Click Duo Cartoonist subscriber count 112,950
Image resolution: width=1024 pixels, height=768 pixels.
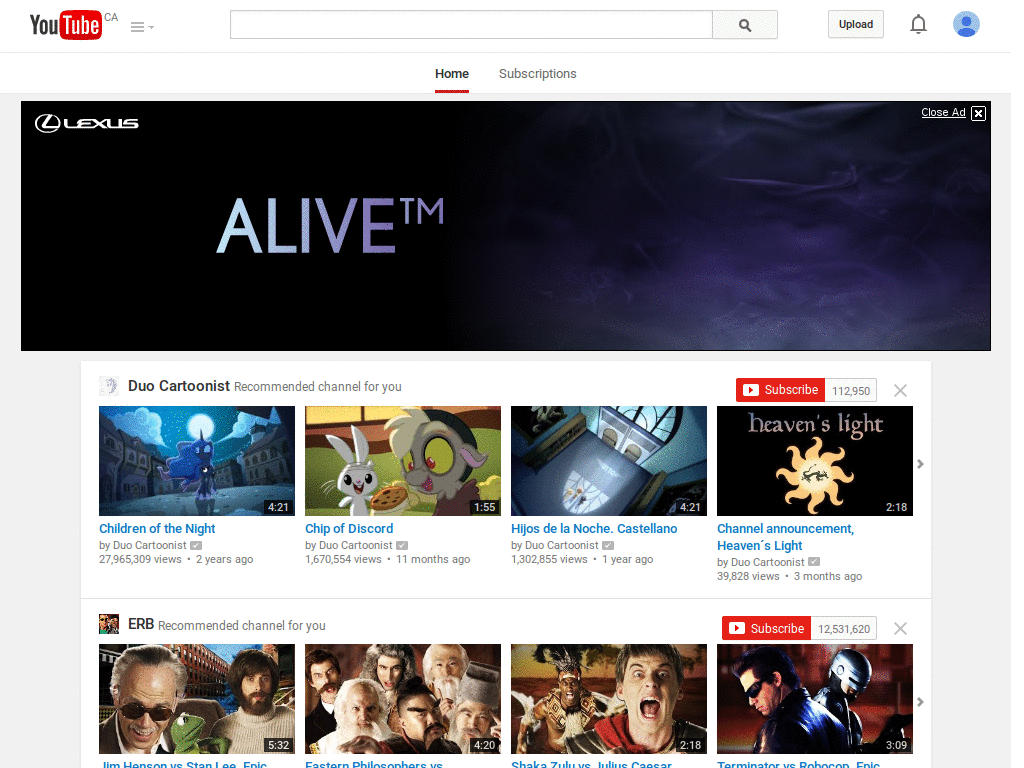[850, 391]
